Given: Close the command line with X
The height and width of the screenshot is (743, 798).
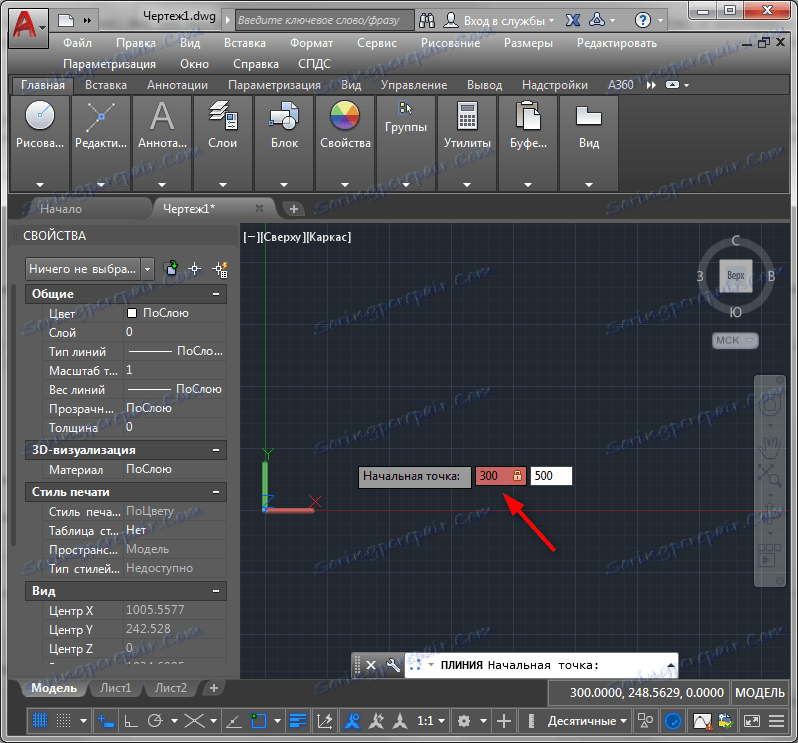Looking at the screenshot, I should [371, 665].
